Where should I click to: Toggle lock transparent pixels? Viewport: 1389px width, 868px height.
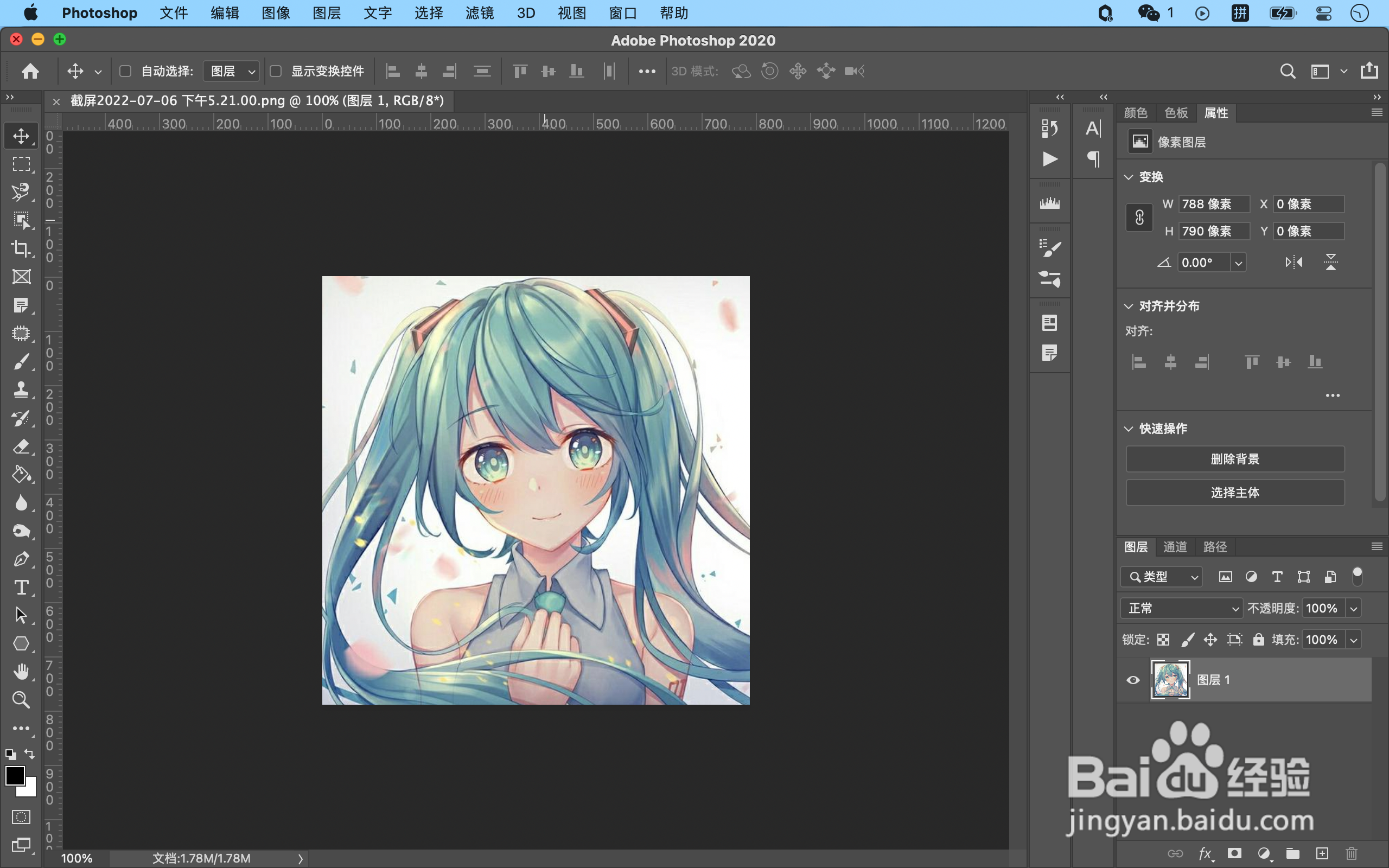pos(1163,640)
